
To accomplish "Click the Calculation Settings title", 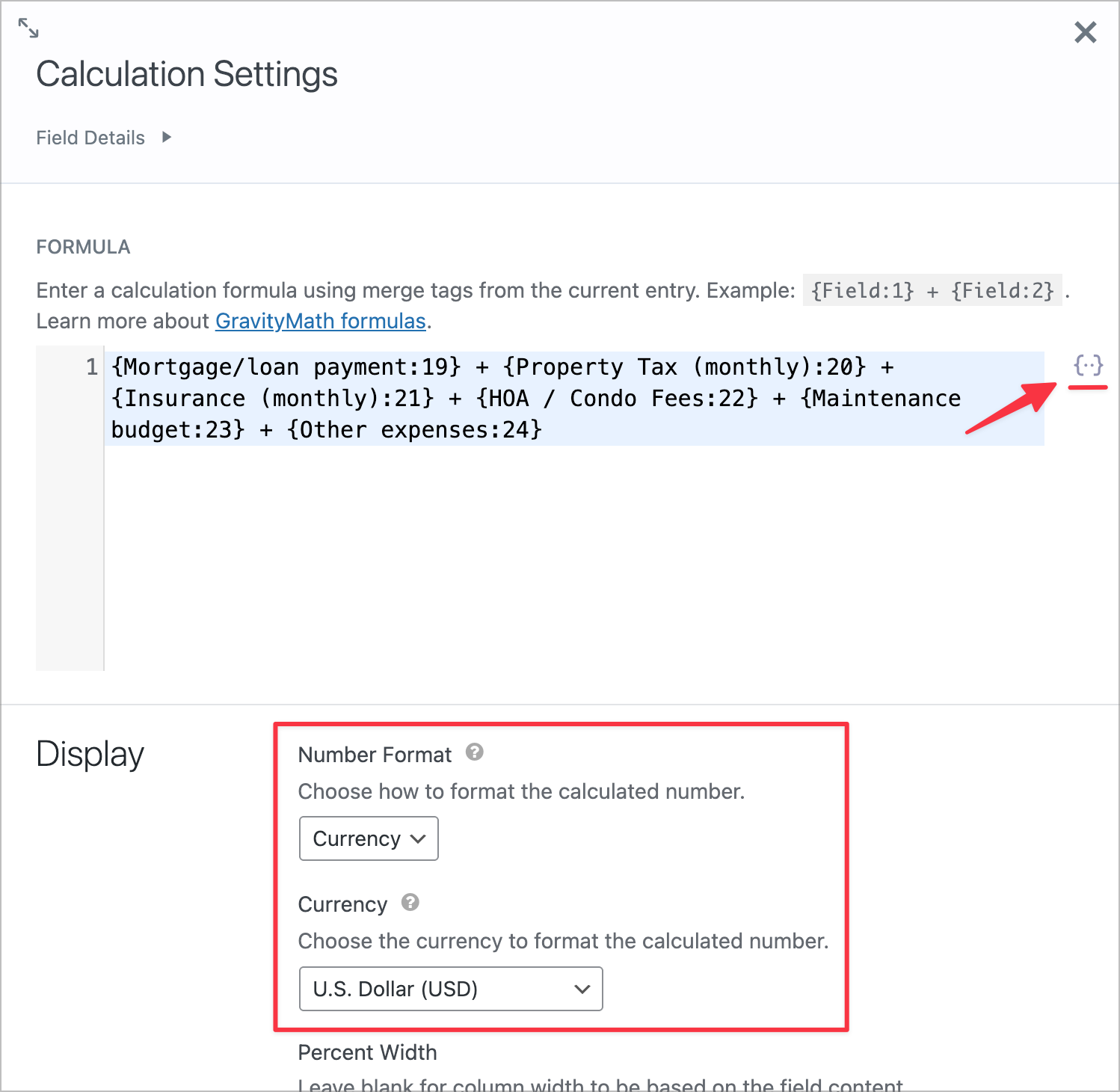I will 187,73.
